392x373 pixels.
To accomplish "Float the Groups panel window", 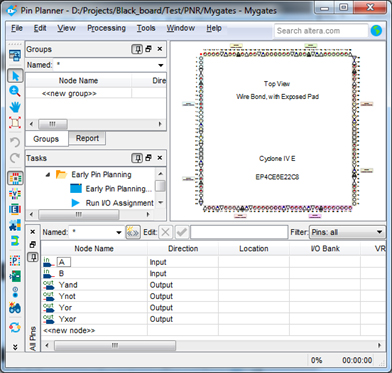I will [x=149, y=49].
